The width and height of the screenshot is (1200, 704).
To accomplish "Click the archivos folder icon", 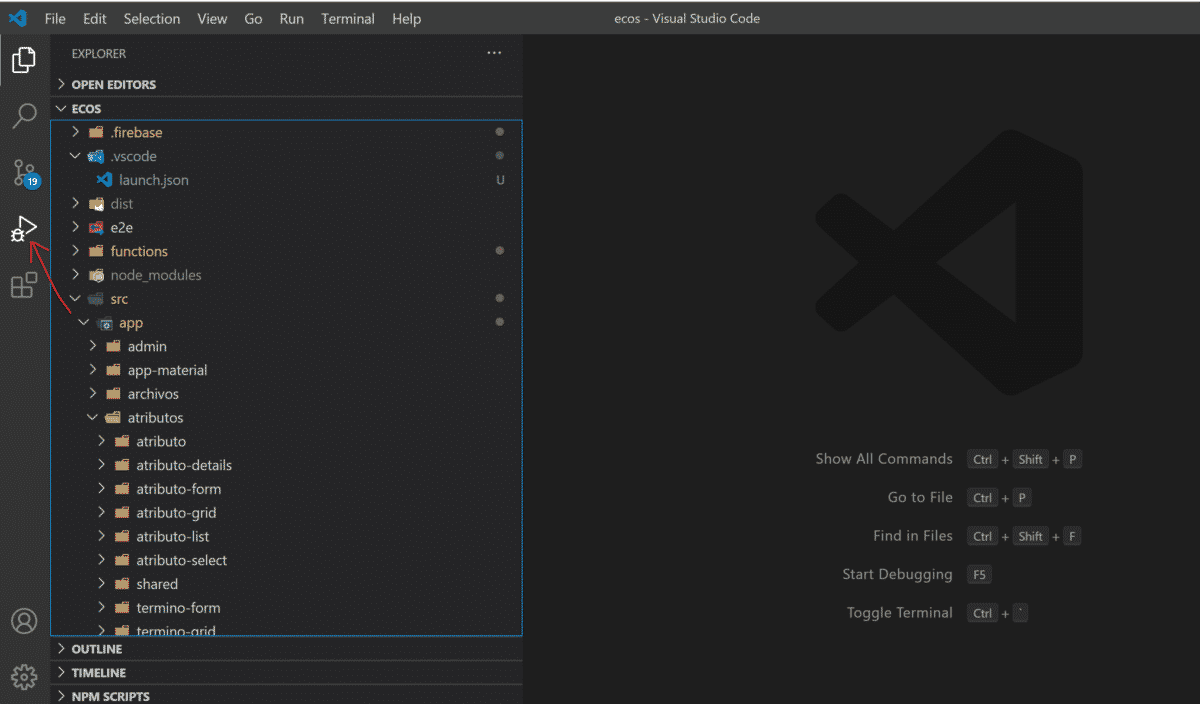I will 113,394.
